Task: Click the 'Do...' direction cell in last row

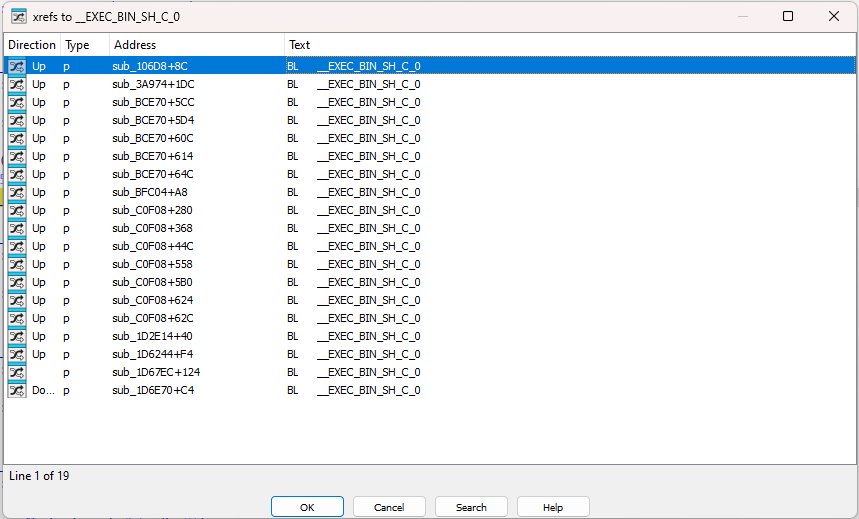Action: click(x=43, y=390)
